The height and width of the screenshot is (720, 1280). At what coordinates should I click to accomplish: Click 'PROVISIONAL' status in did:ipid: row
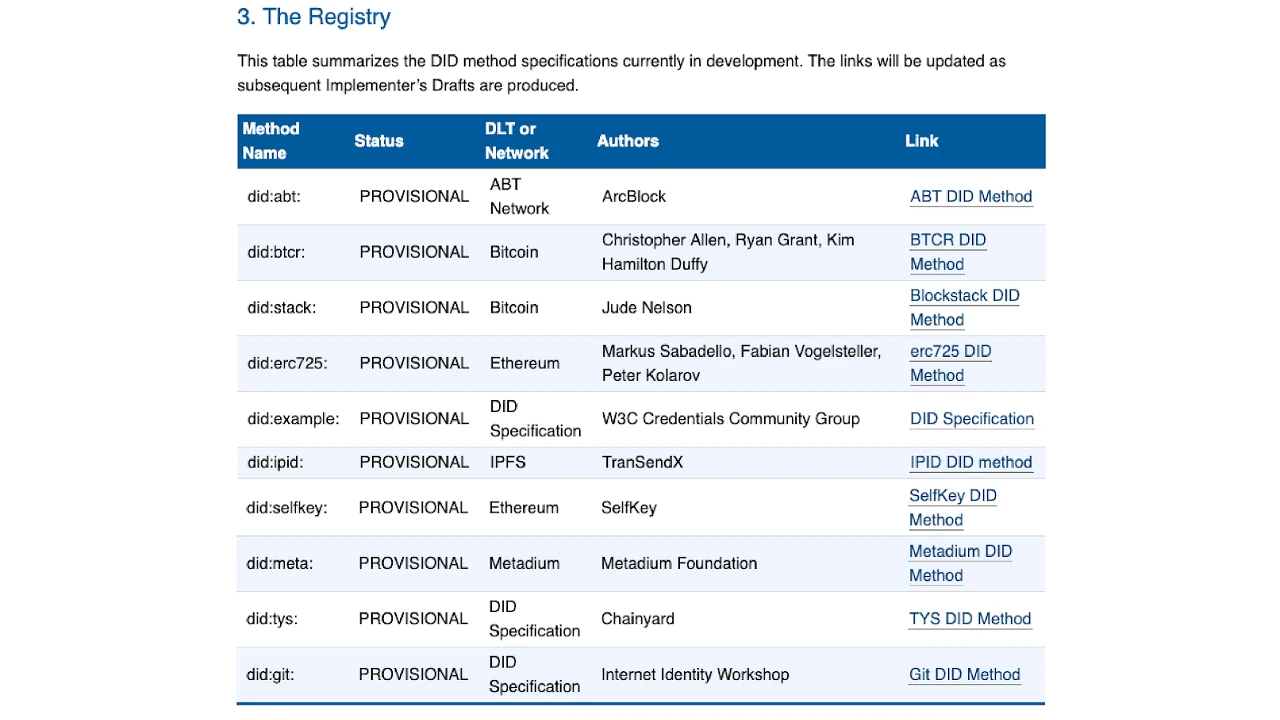pyautogui.click(x=414, y=462)
